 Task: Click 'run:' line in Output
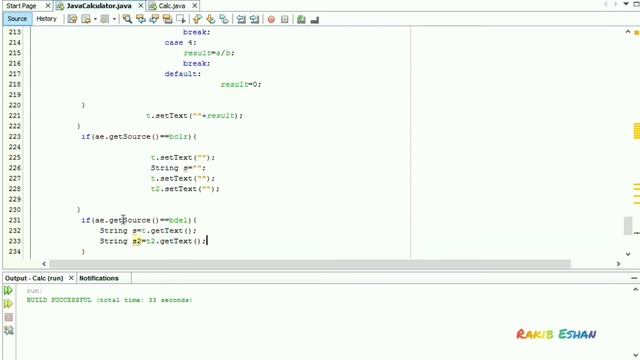coord(34,291)
